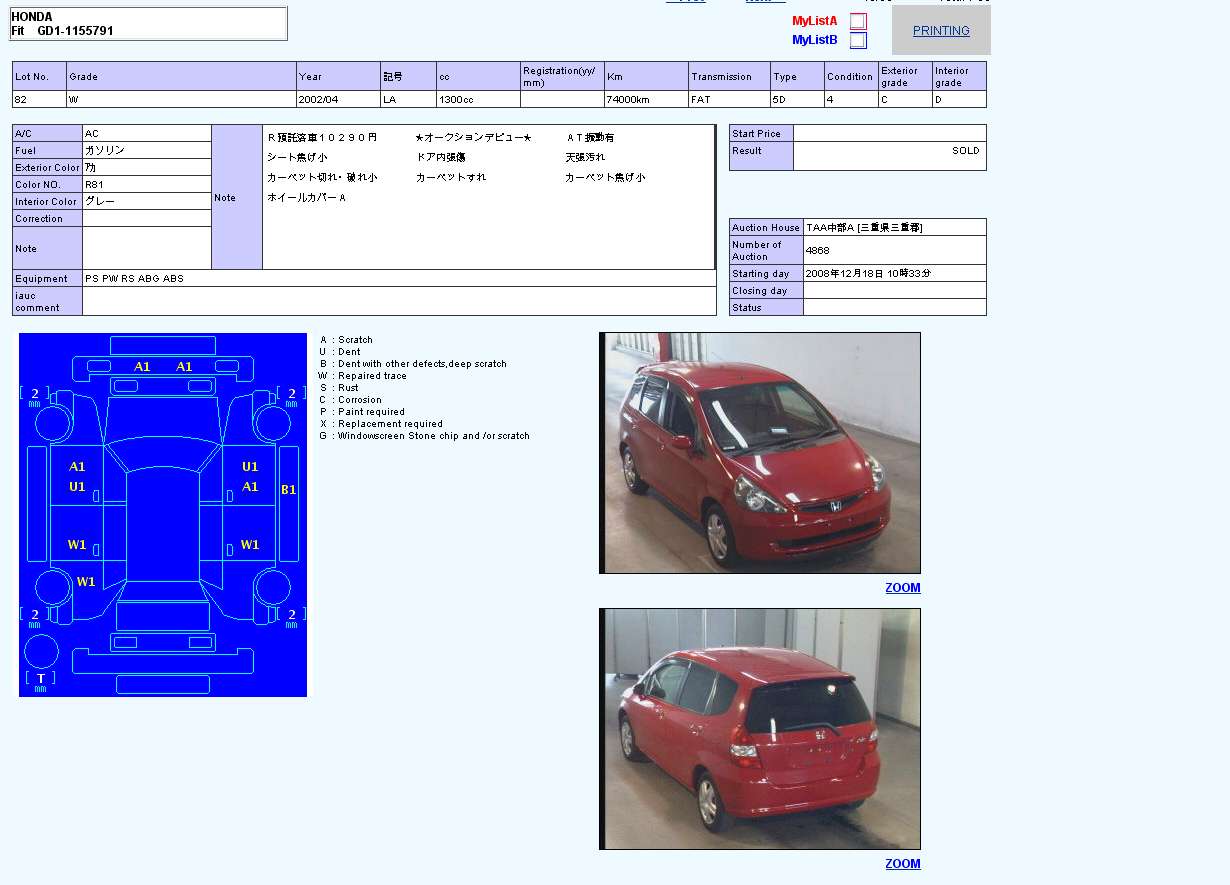Select engine size 1300cc
This screenshot has height=885, width=1230.
(456, 100)
